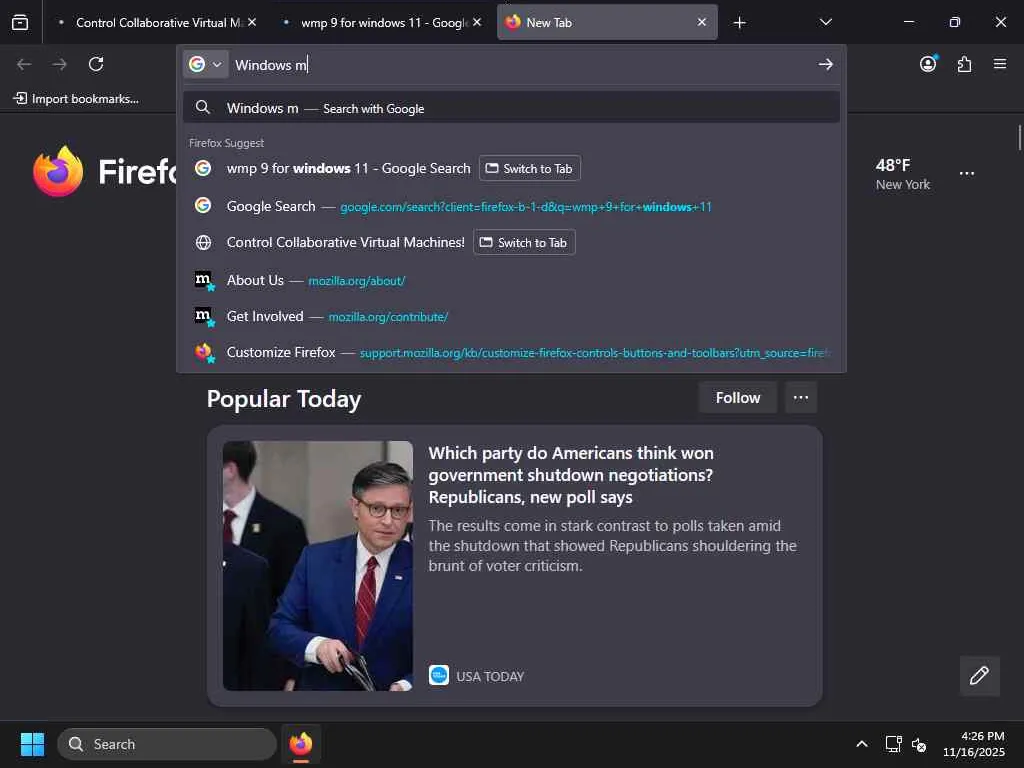Click Follow for Popular Today
The height and width of the screenshot is (768, 1024).
[737, 398]
